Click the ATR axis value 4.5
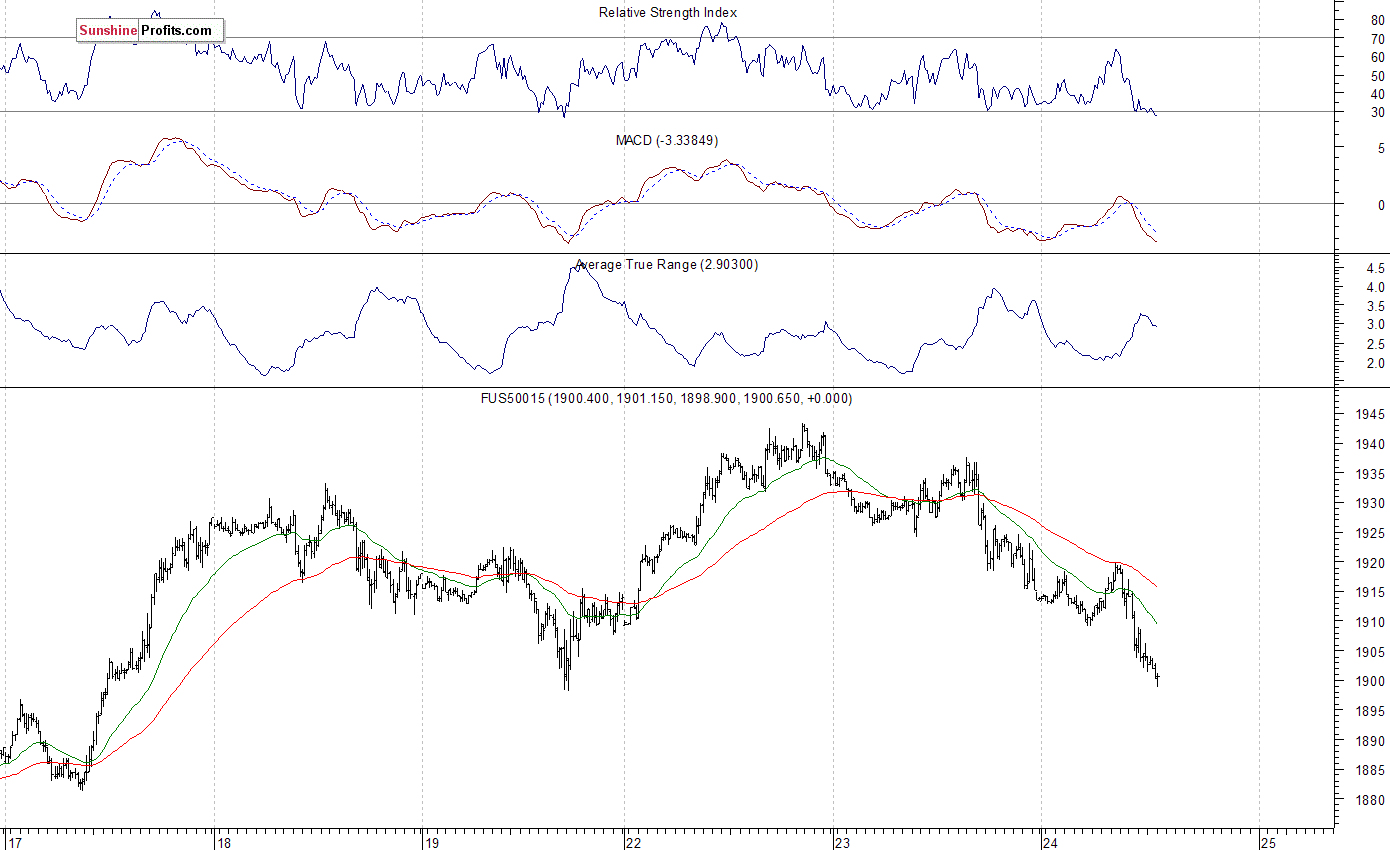Screen dimensions: 1390x850 tap(1374, 268)
